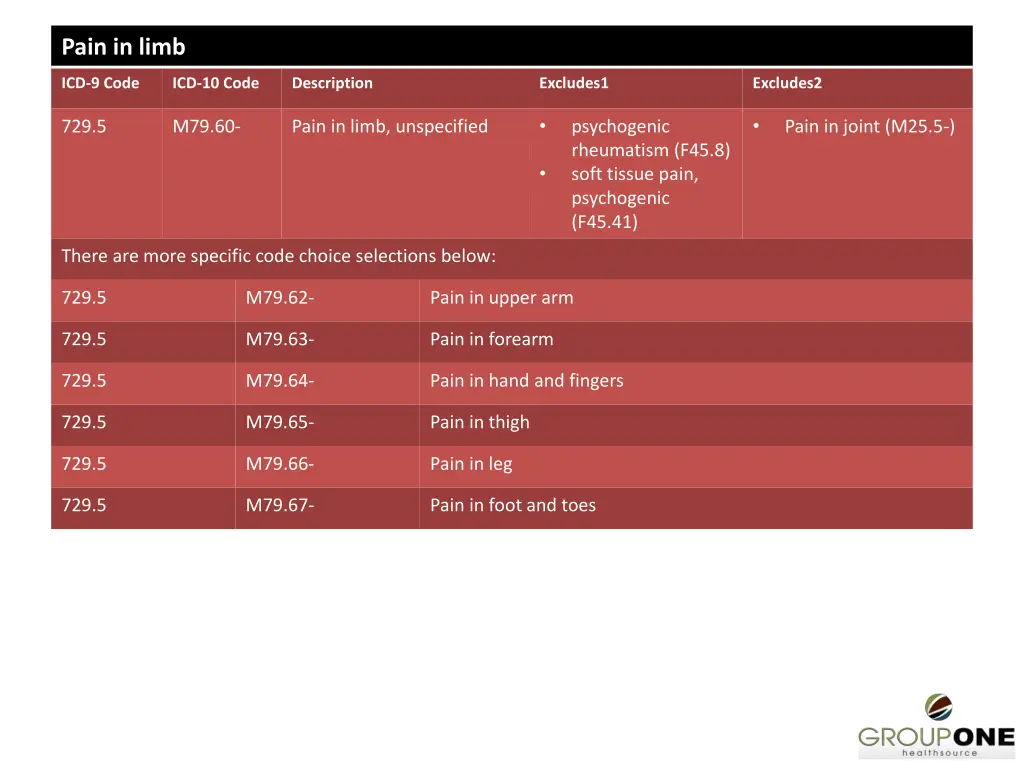Screen dimensions: 1024x768
Task: Click the 'Excludes2' column header
Action: tap(787, 83)
